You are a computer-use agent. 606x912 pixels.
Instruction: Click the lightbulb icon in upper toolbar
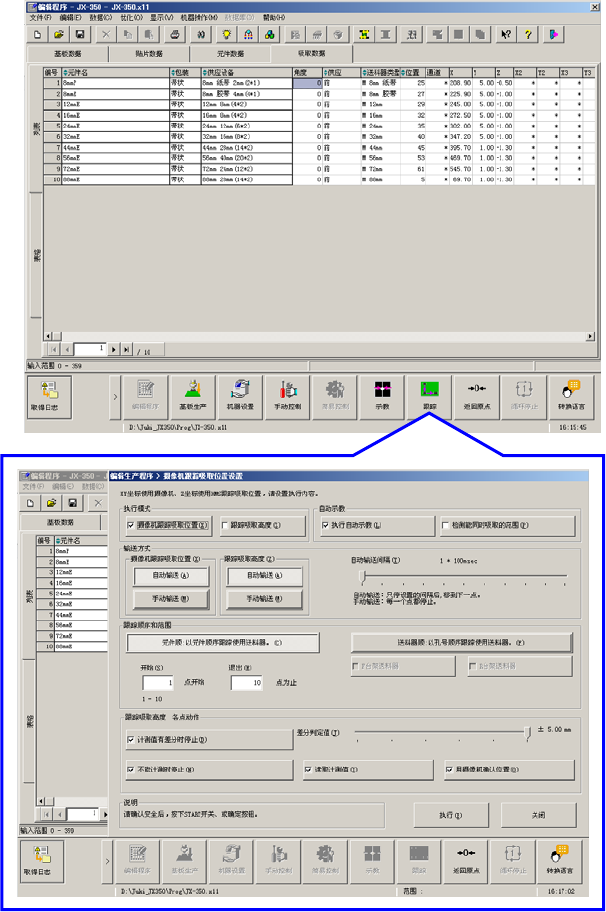click(227, 35)
